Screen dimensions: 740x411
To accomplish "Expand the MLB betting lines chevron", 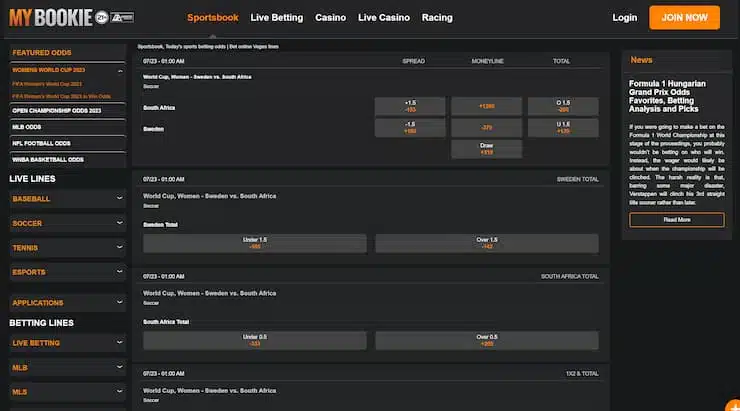I will click(119, 367).
